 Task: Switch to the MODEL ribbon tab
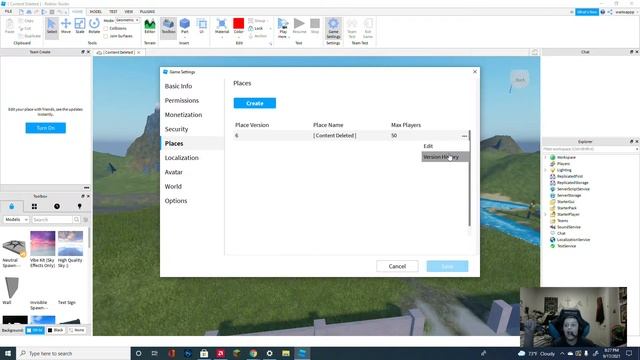point(96,11)
